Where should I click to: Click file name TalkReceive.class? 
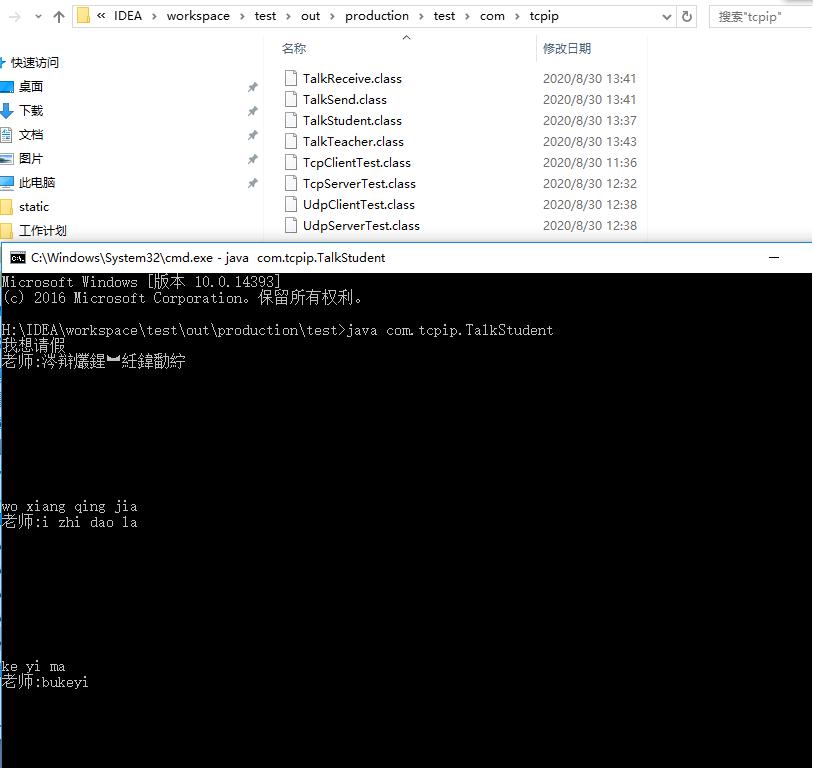tap(353, 79)
